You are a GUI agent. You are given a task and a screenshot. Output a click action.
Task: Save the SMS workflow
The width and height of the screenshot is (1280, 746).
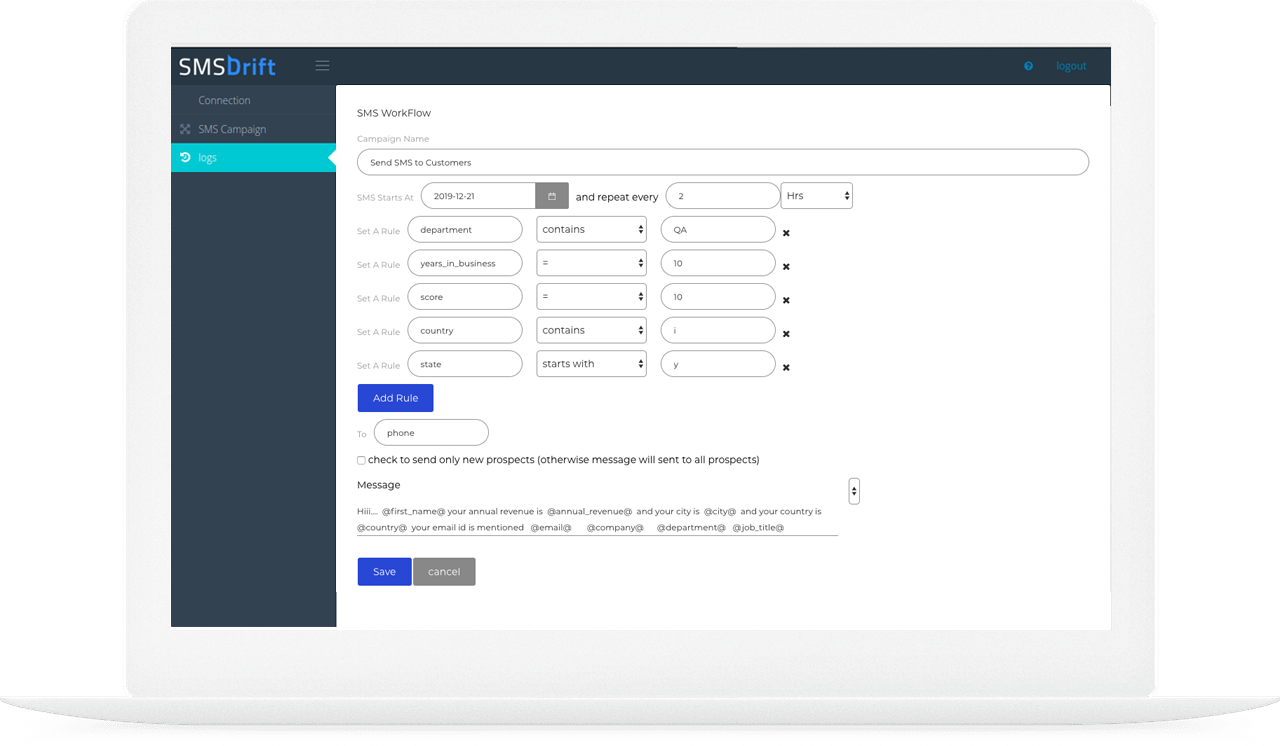(x=384, y=572)
